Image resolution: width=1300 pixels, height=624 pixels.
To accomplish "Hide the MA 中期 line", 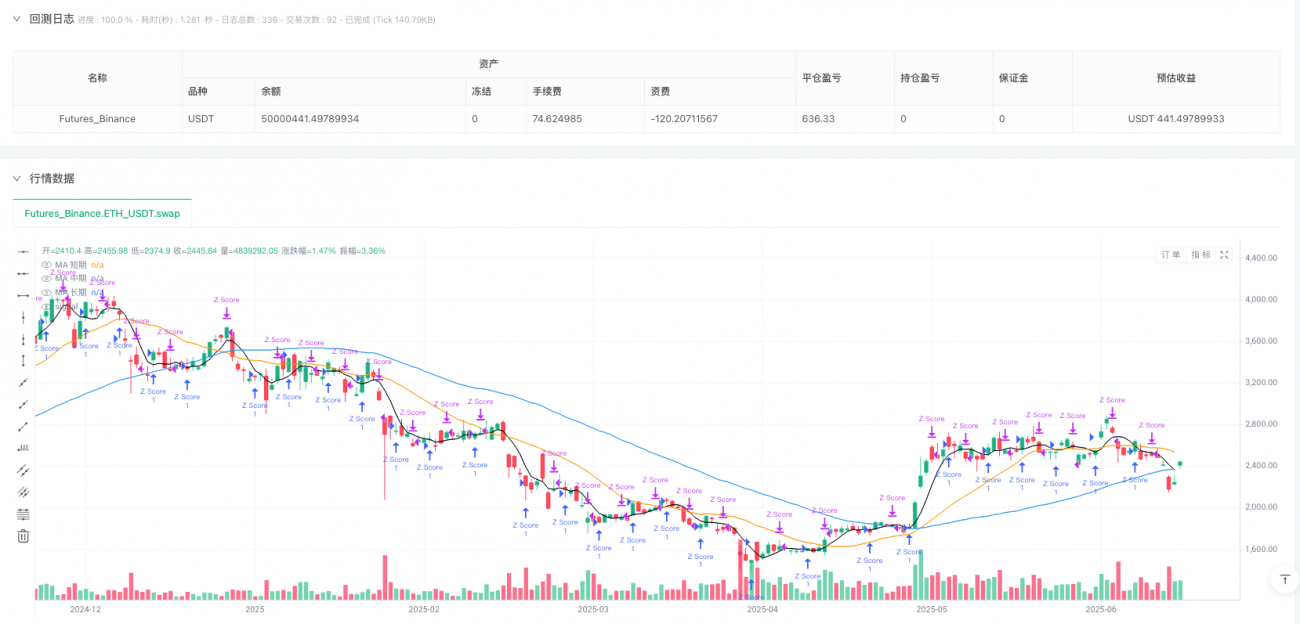I will coord(46,278).
